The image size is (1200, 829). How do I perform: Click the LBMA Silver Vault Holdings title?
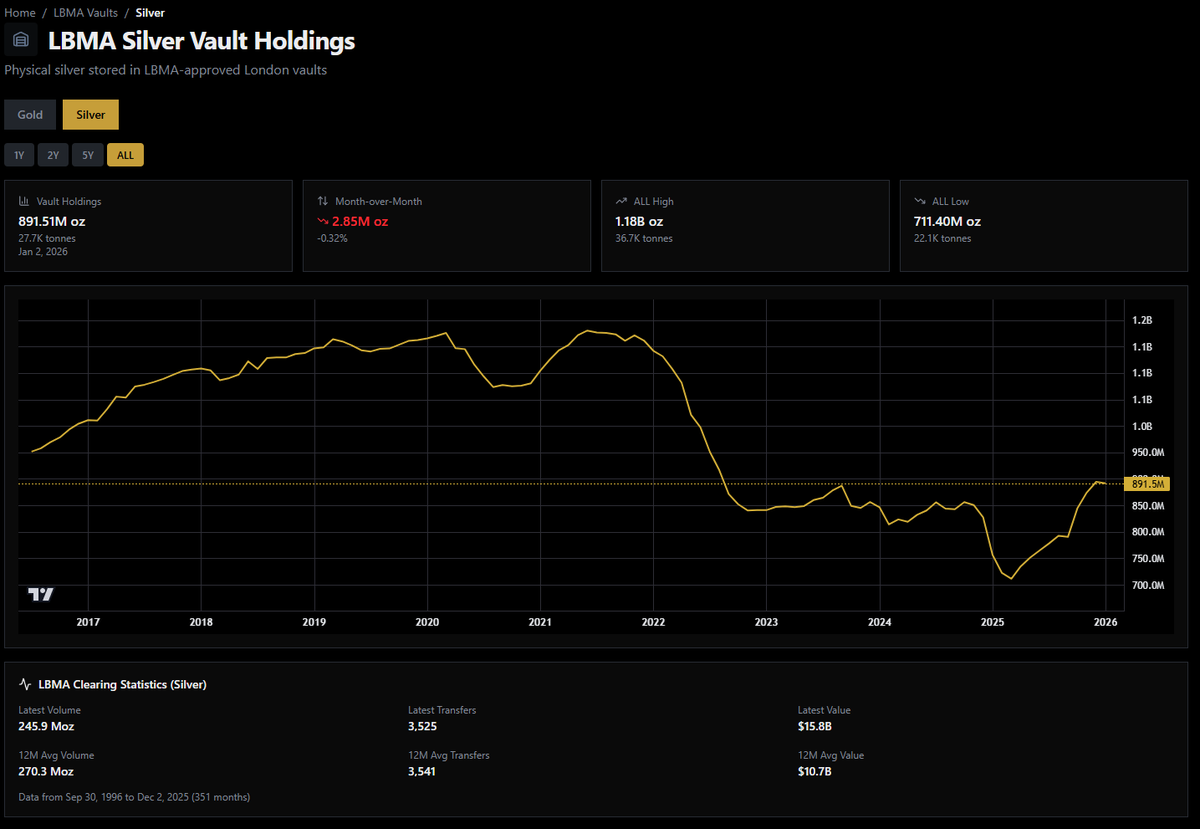click(201, 42)
